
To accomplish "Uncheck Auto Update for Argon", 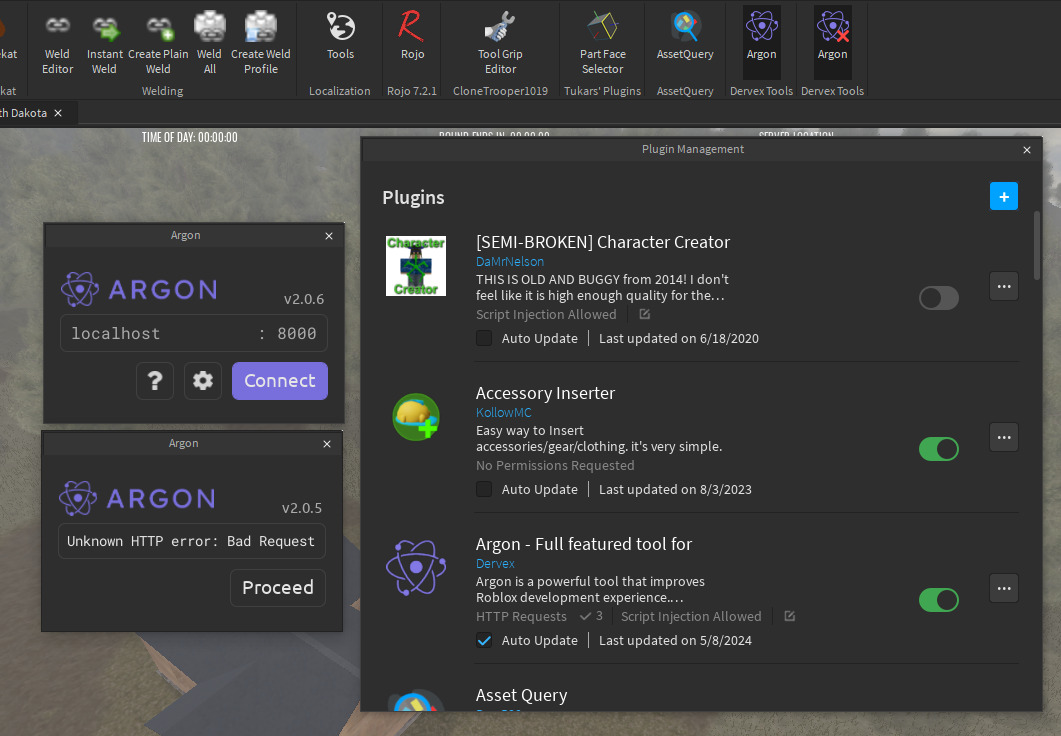I will coord(484,640).
